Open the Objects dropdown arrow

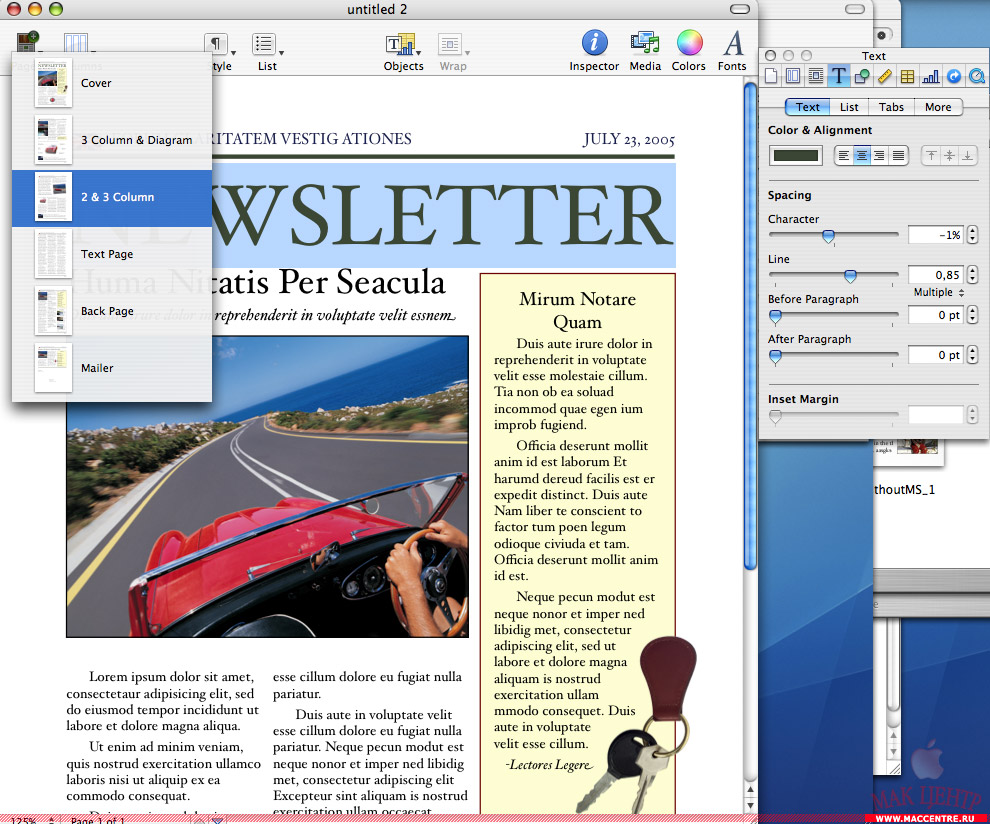tap(419, 53)
